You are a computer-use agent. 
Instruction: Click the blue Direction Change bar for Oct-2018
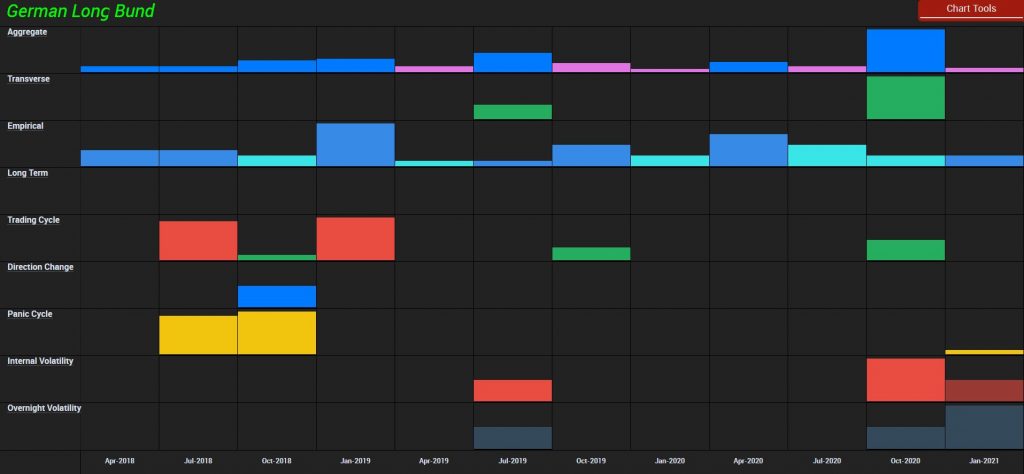tap(277, 296)
